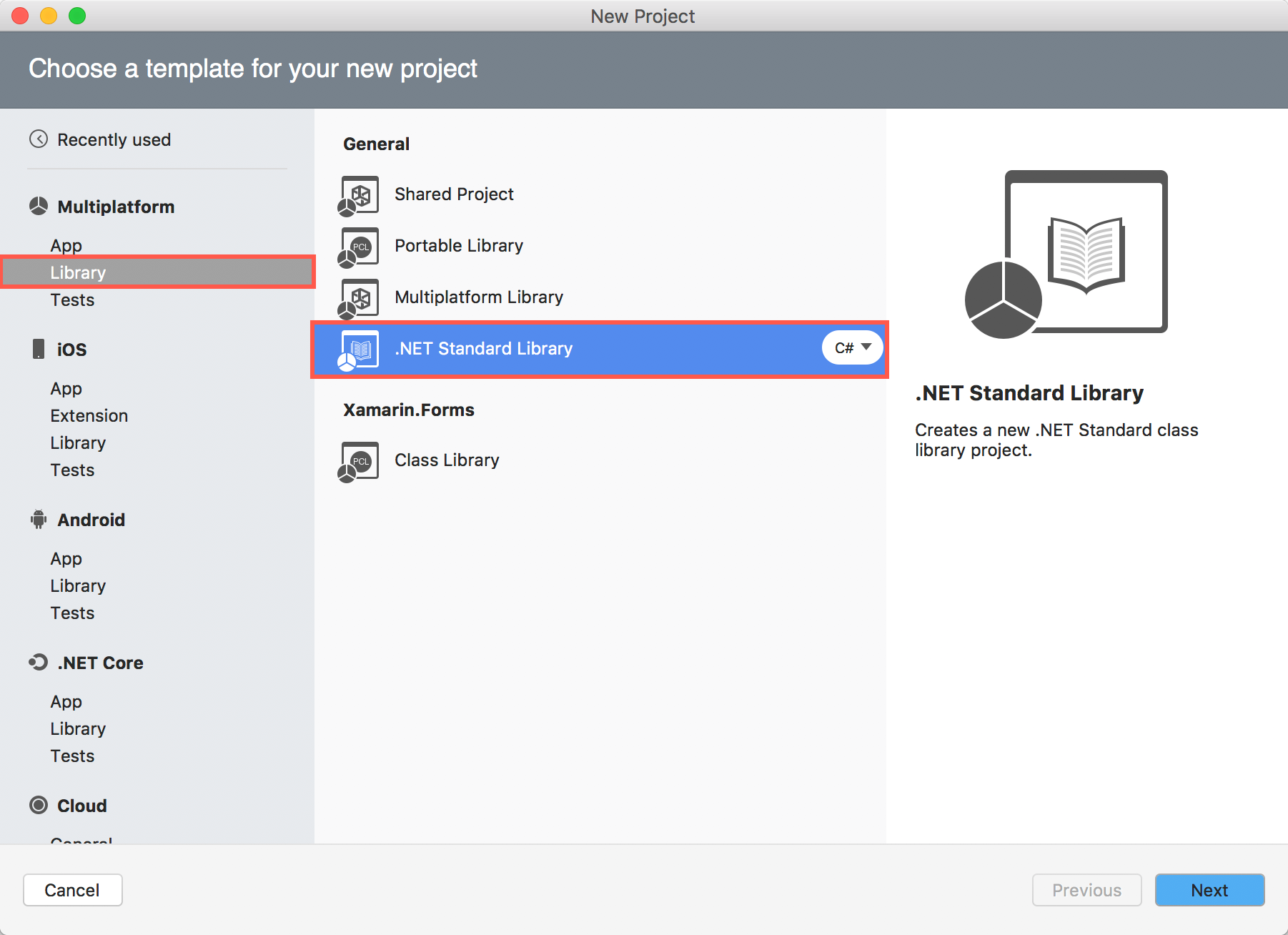This screenshot has height=935, width=1288.
Task: Select Tests under .NET Core
Action: coord(72,756)
